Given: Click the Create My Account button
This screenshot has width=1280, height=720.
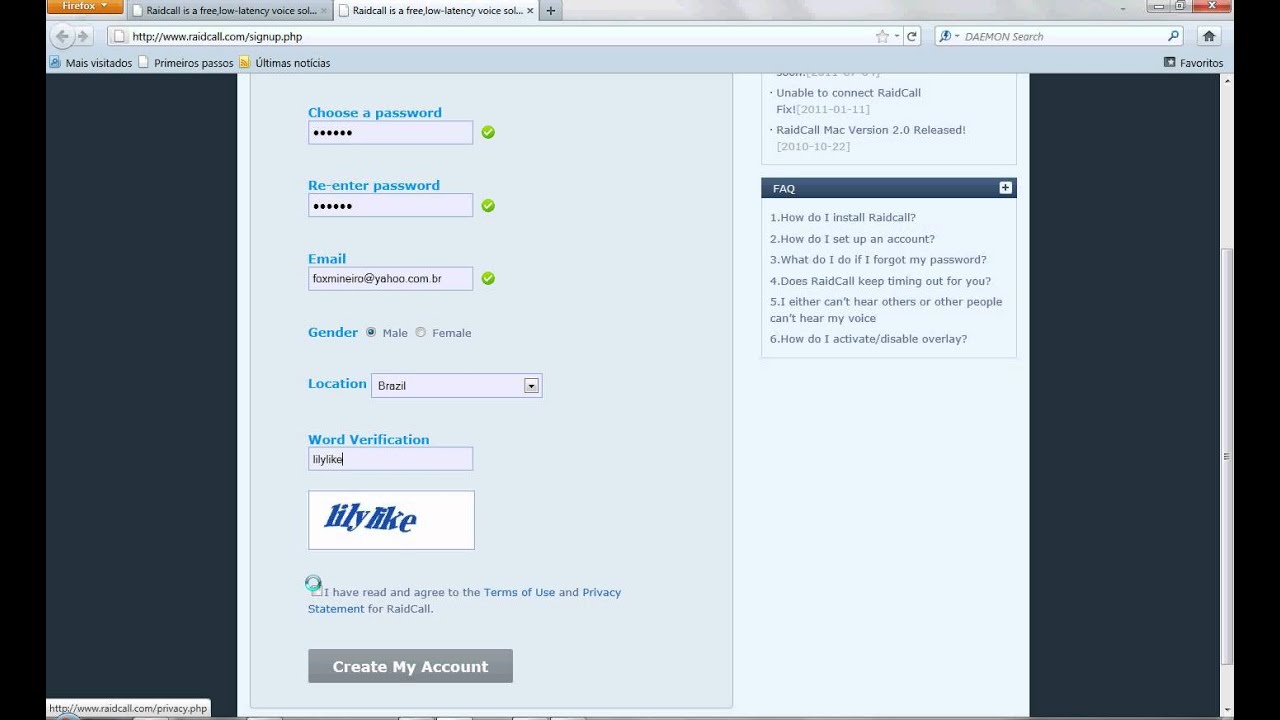Looking at the screenshot, I should point(410,666).
